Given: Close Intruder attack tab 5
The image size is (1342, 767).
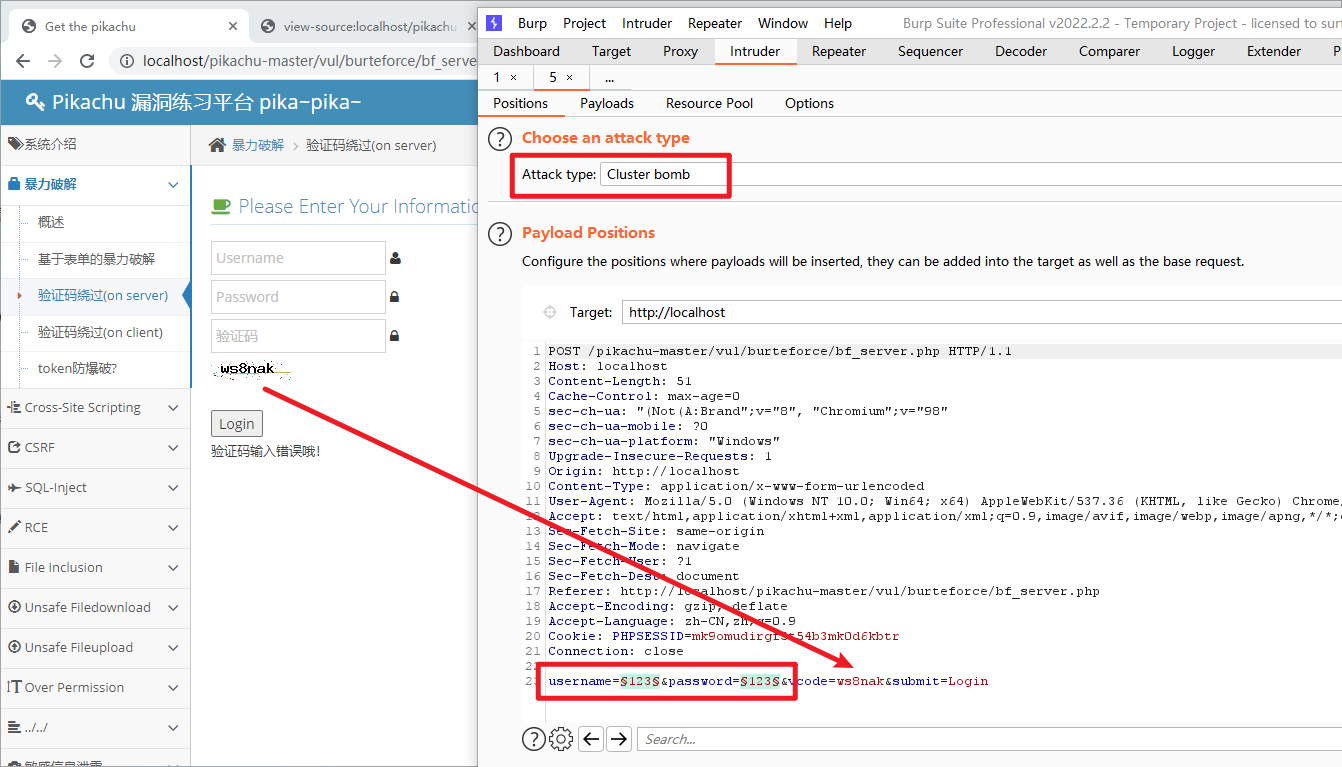Looking at the screenshot, I should click(x=570, y=77).
